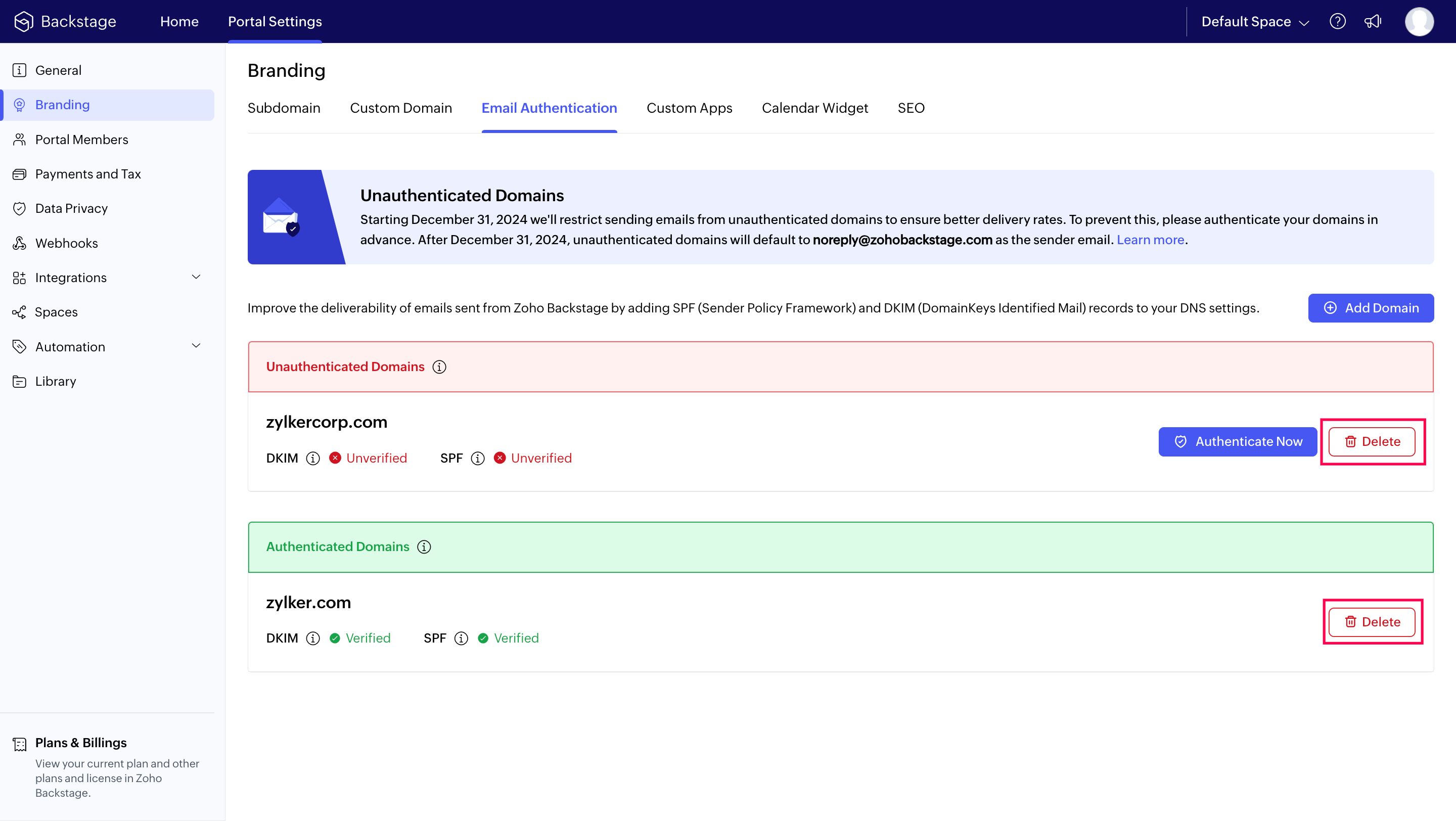Click the zylkercorp.com domain name
Image resolution: width=1456 pixels, height=821 pixels.
pyautogui.click(x=327, y=422)
